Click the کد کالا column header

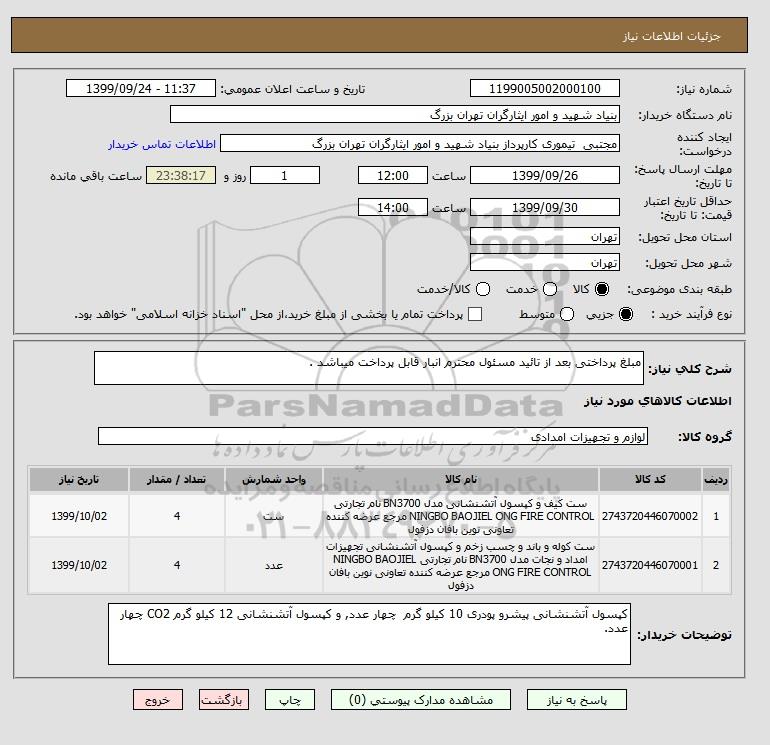coord(650,479)
